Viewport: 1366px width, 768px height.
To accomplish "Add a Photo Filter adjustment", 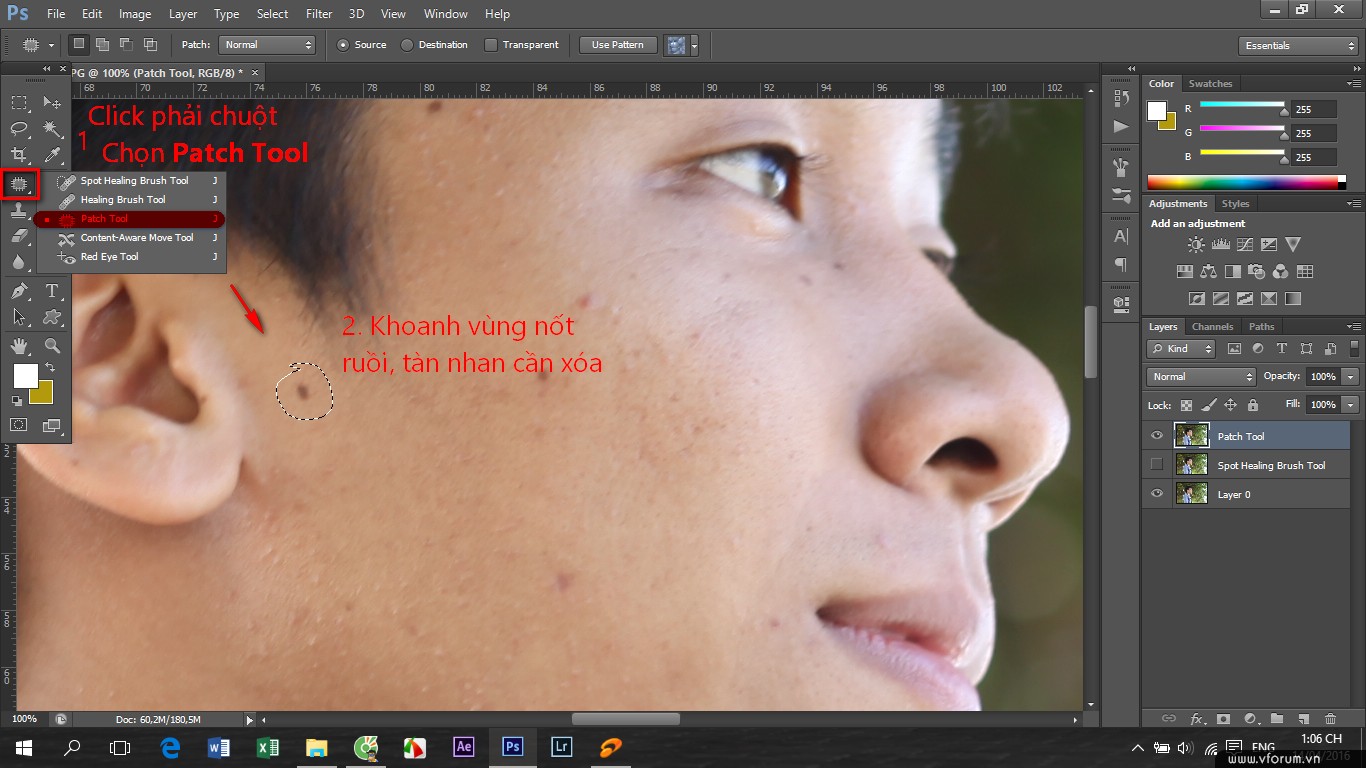I will point(1256,271).
